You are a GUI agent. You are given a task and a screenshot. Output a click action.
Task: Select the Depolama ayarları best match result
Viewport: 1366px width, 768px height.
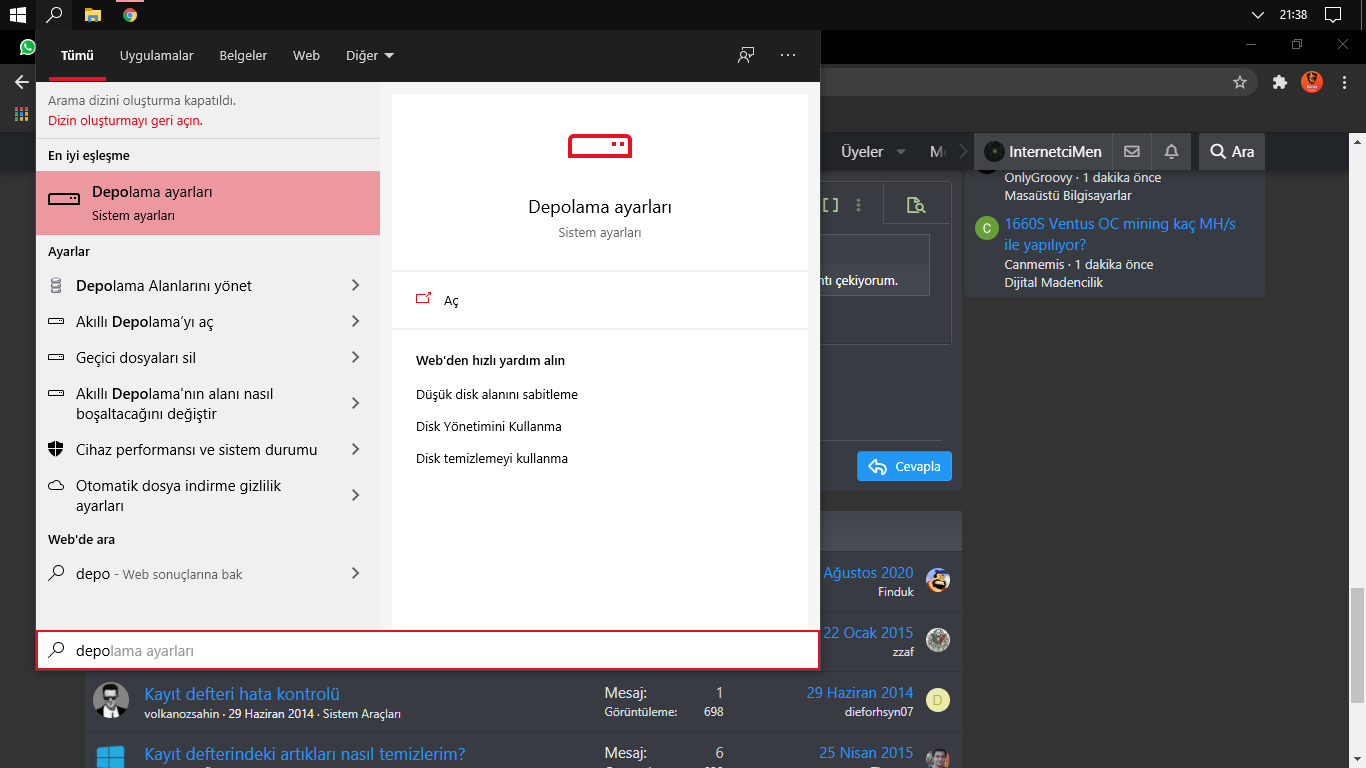coord(208,203)
